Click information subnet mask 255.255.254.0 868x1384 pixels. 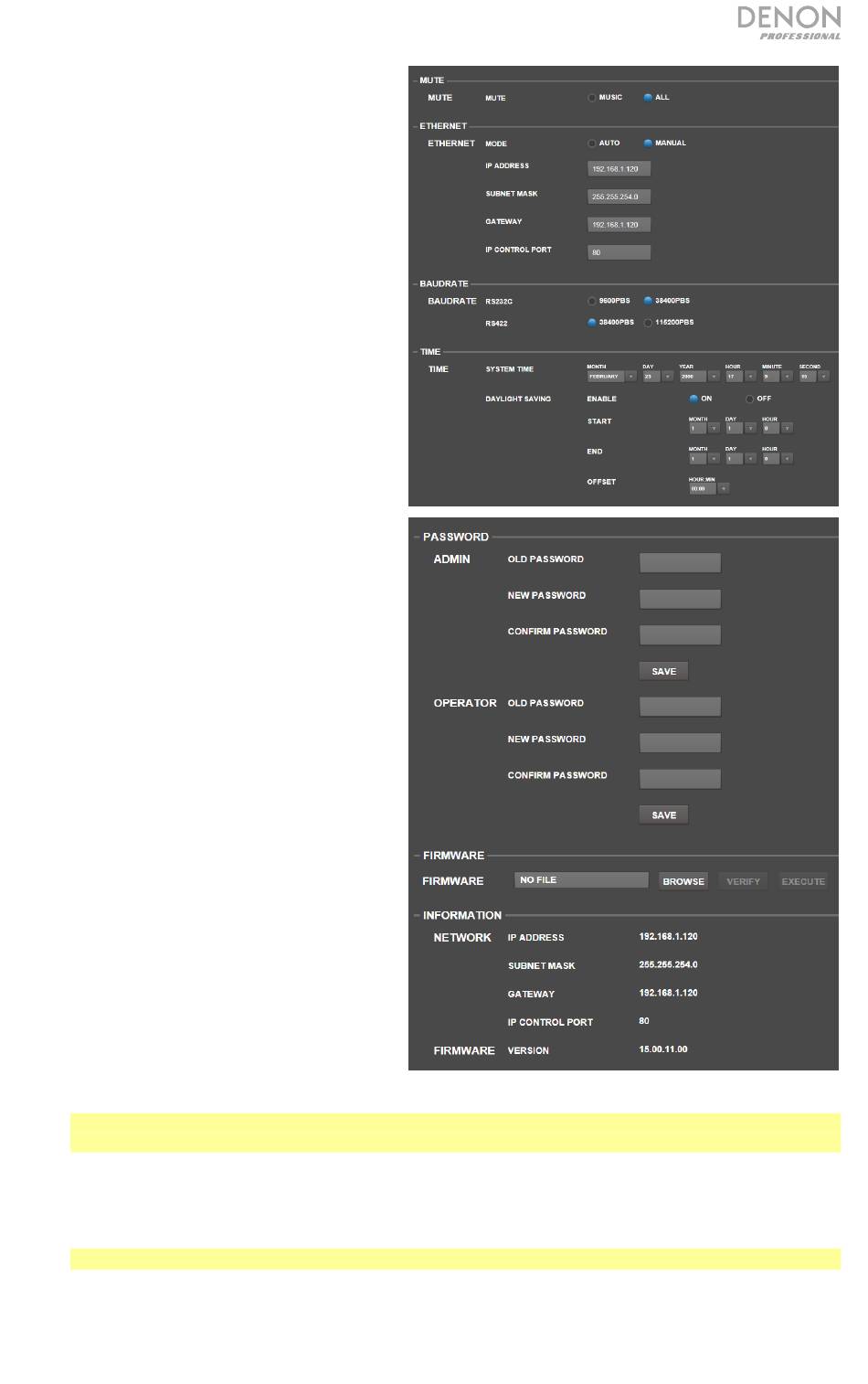668,965
